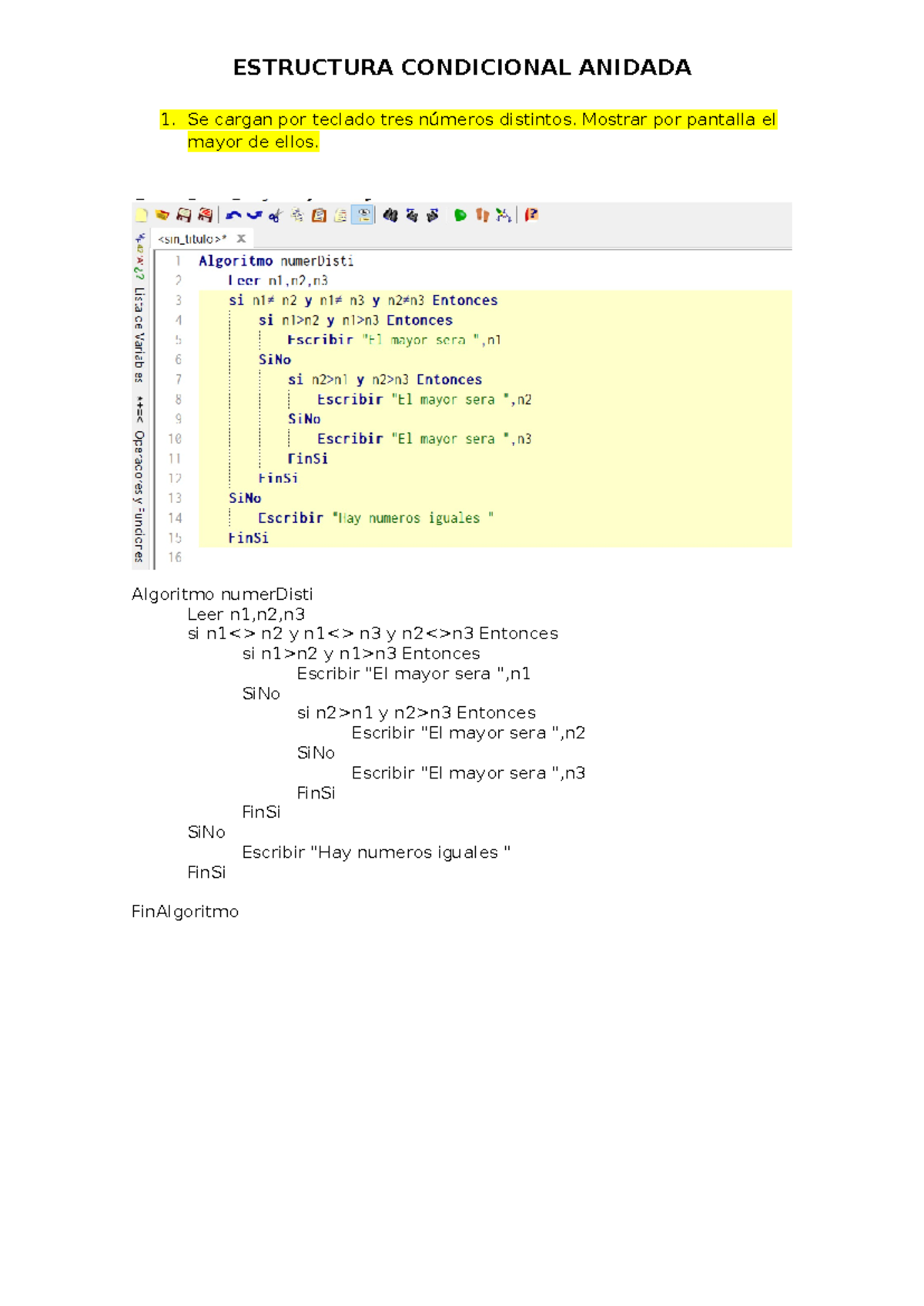Redo the edit with Redo arrow

tap(254, 216)
